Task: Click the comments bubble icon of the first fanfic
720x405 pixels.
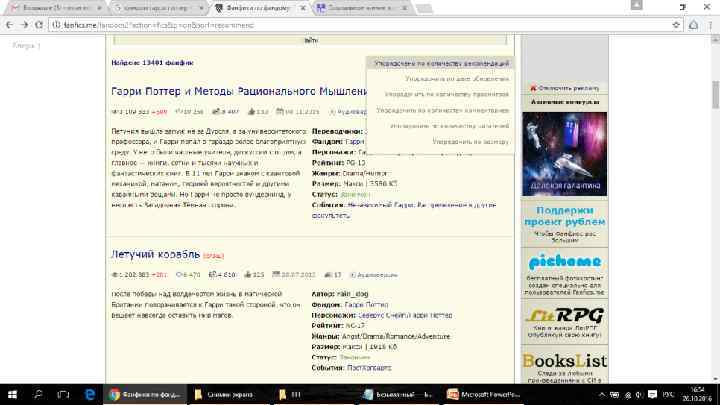Action: tap(179, 112)
